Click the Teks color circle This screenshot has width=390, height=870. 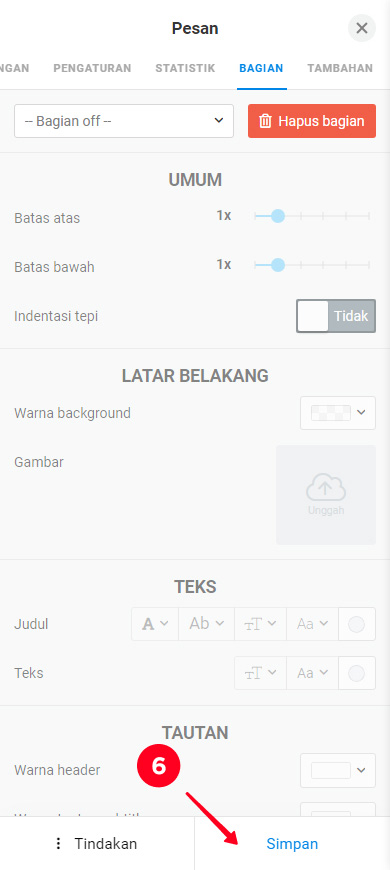(356, 673)
